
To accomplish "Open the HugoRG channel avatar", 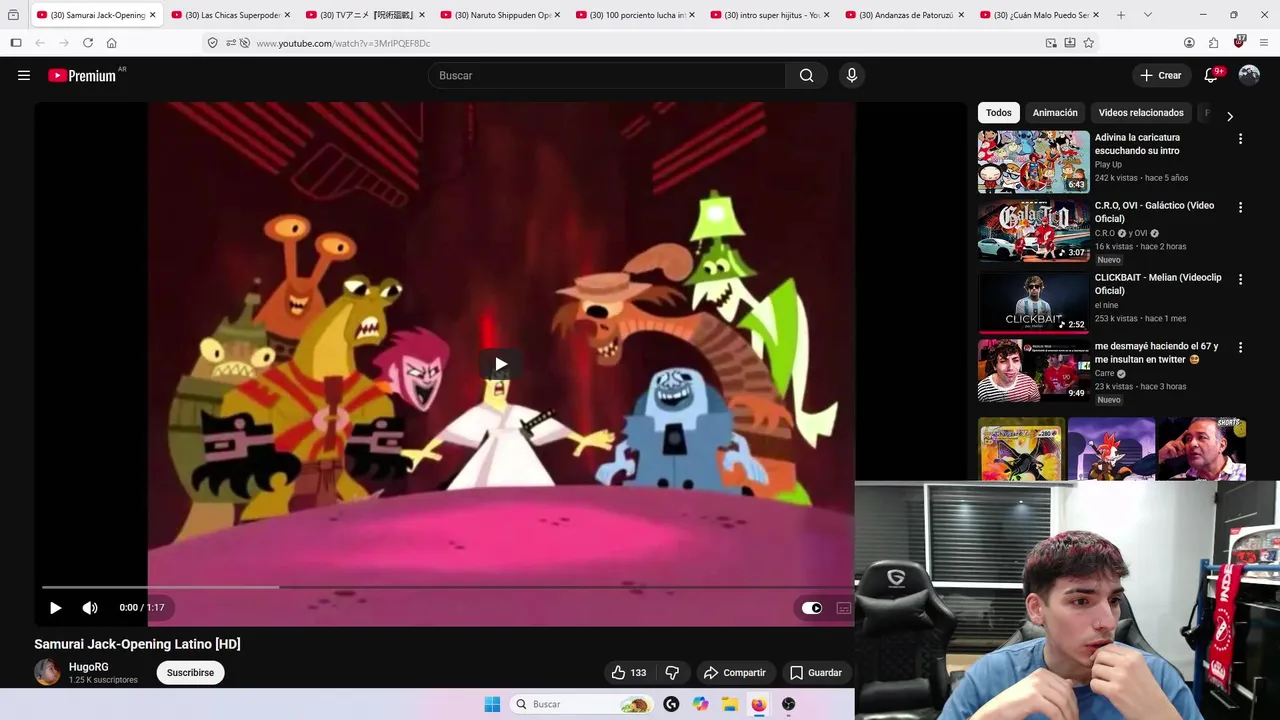I will 47,672.
